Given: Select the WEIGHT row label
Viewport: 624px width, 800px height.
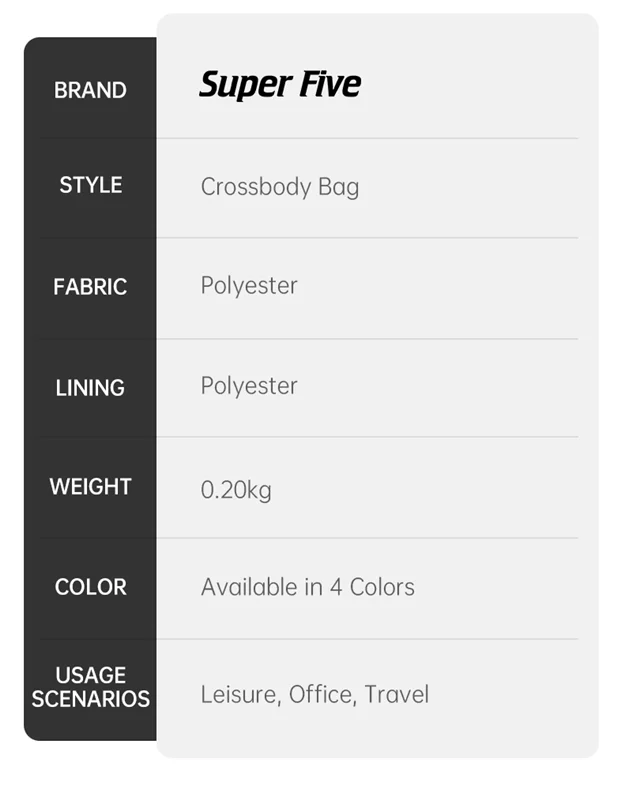Looking at the screenshot, I should pos(90,487).
